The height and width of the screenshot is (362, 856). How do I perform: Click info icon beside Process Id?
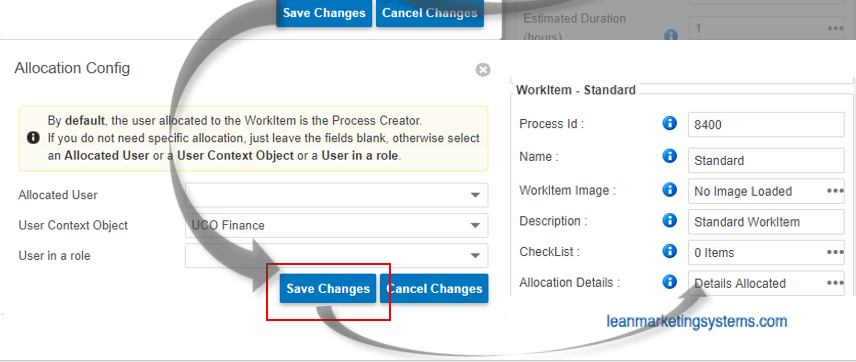pyautogui.click(x=669, y=124)
